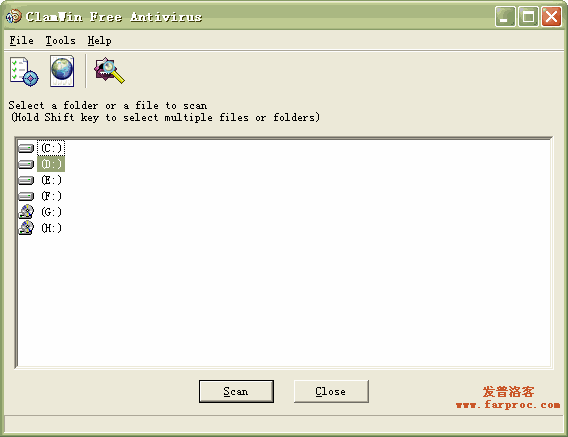The image size is (568, 437).
Task: Select the (H:) drive label
Action: click(x=51, y=228)
